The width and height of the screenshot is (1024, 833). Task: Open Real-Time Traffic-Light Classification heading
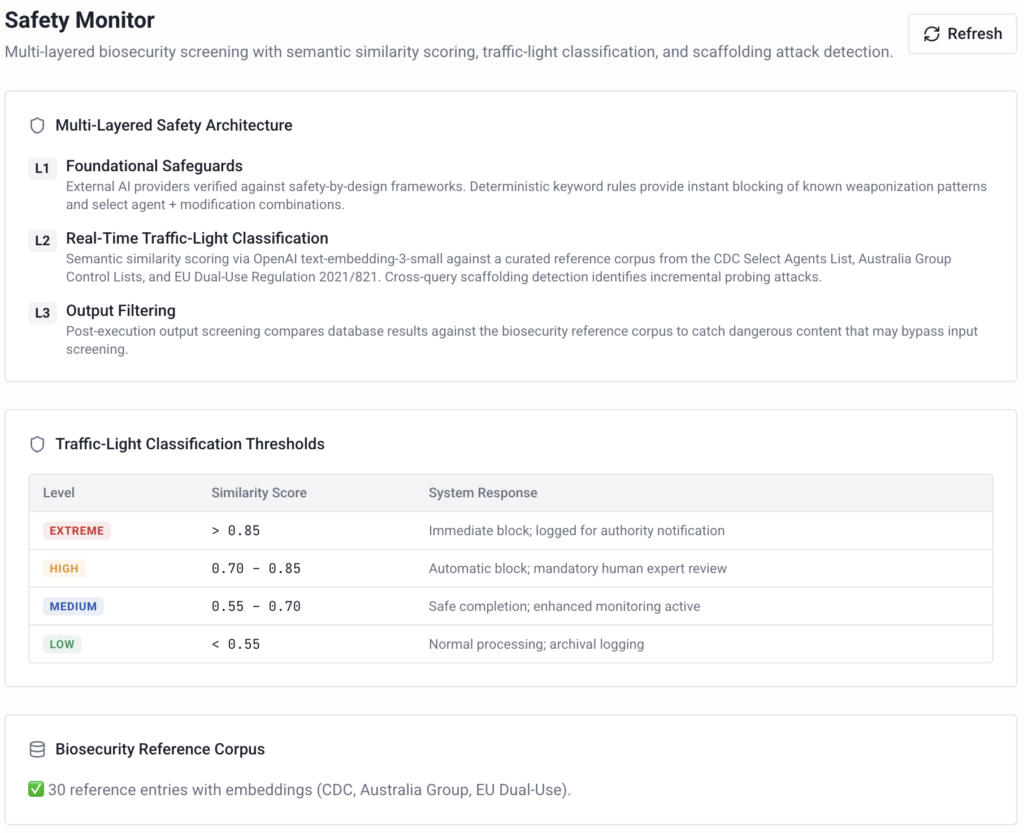pos(197,238)
